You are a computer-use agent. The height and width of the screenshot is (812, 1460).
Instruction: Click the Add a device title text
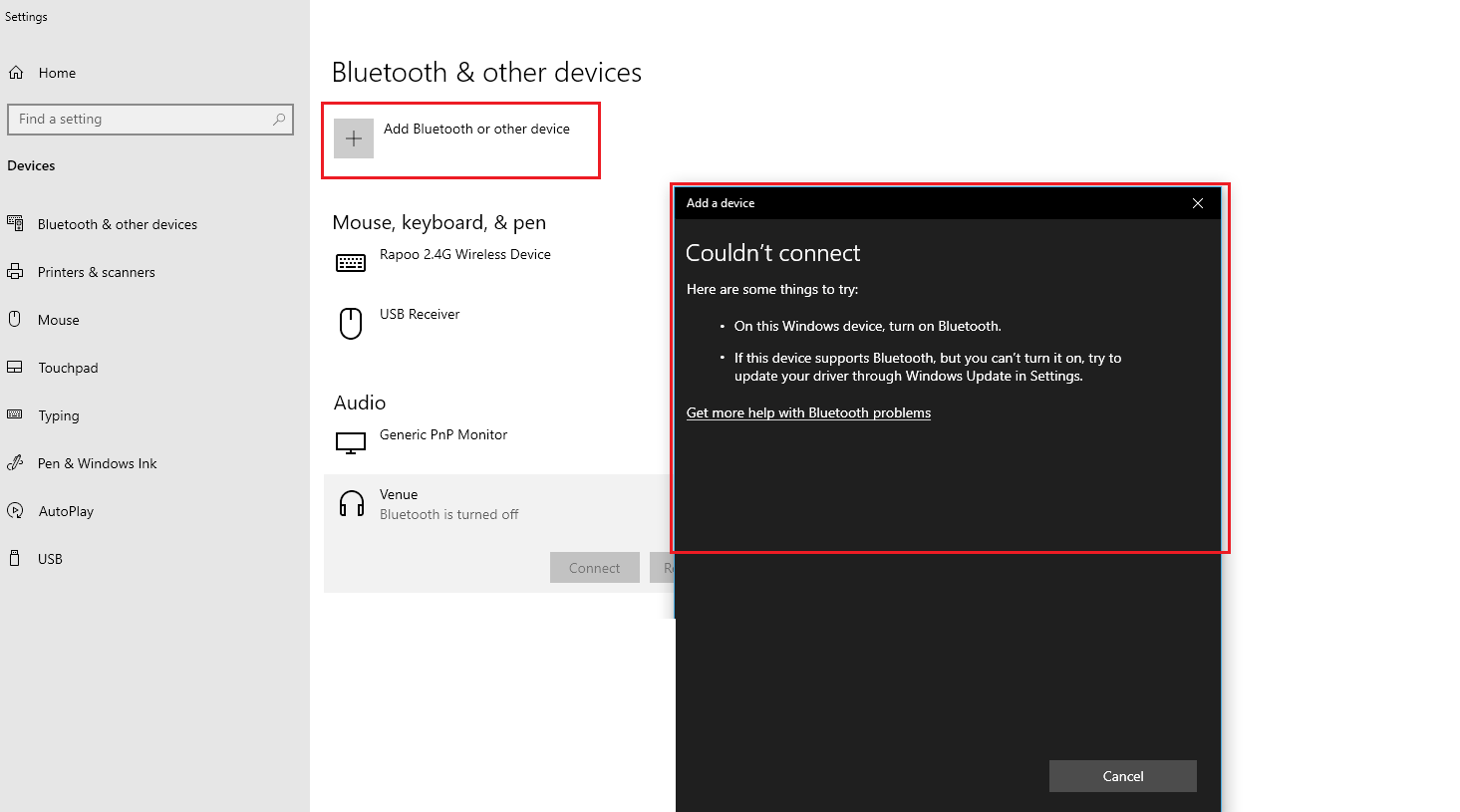(x=721, y=203)
